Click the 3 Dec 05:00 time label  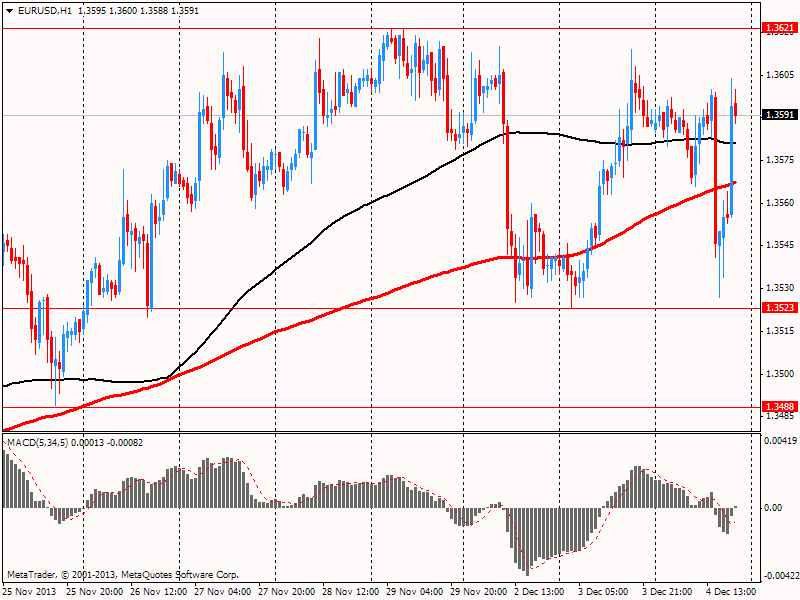point(604,592)
